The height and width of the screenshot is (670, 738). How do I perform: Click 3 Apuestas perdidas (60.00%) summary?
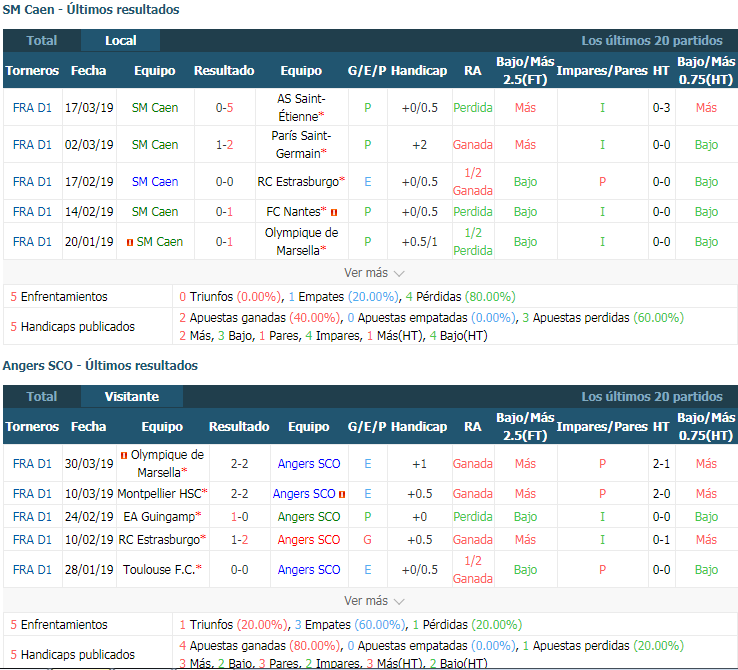[x=603, y=318]
